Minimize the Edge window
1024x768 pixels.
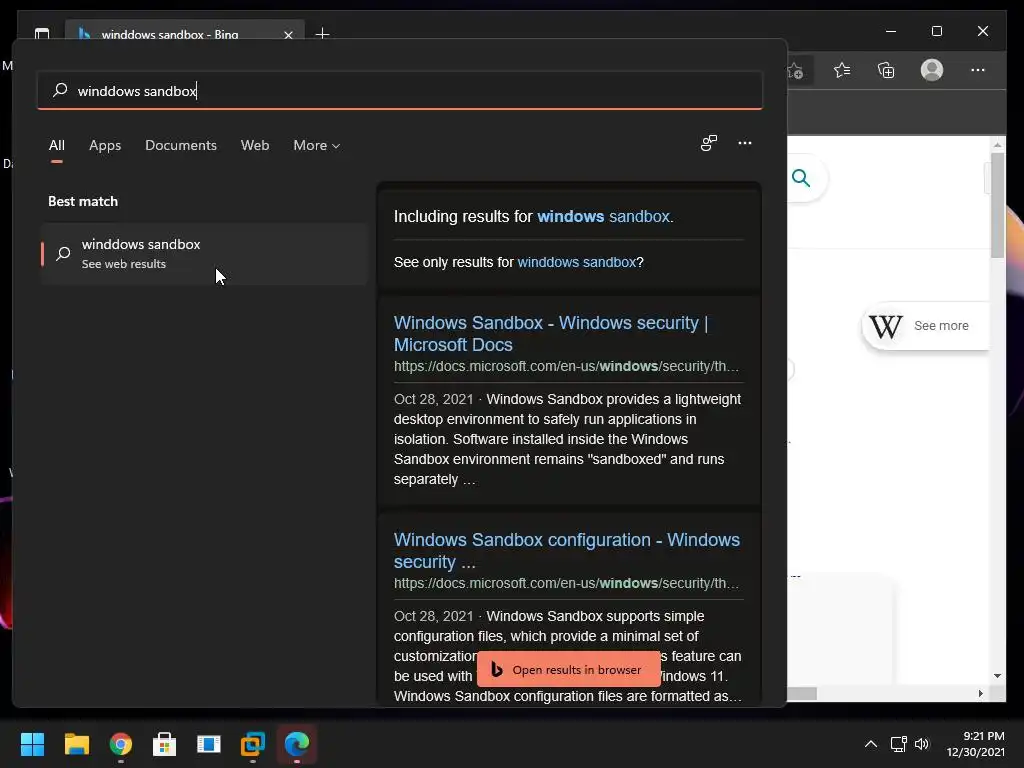[891, 31]
